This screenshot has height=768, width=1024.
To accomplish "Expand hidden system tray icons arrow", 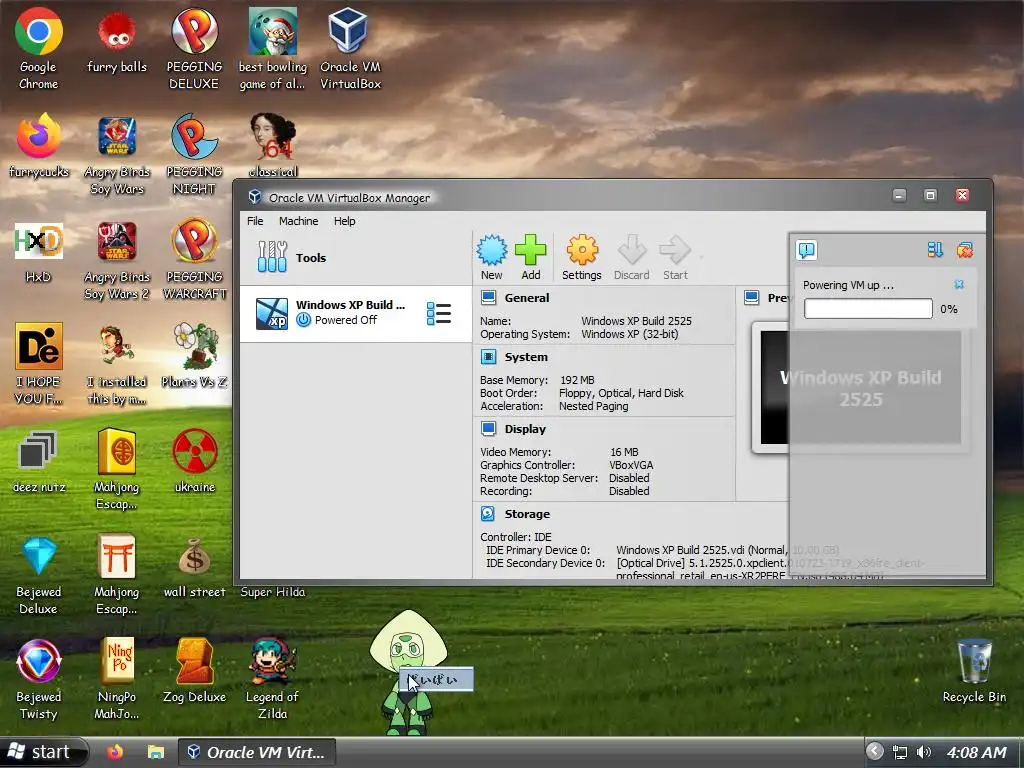I will point(874,752).
